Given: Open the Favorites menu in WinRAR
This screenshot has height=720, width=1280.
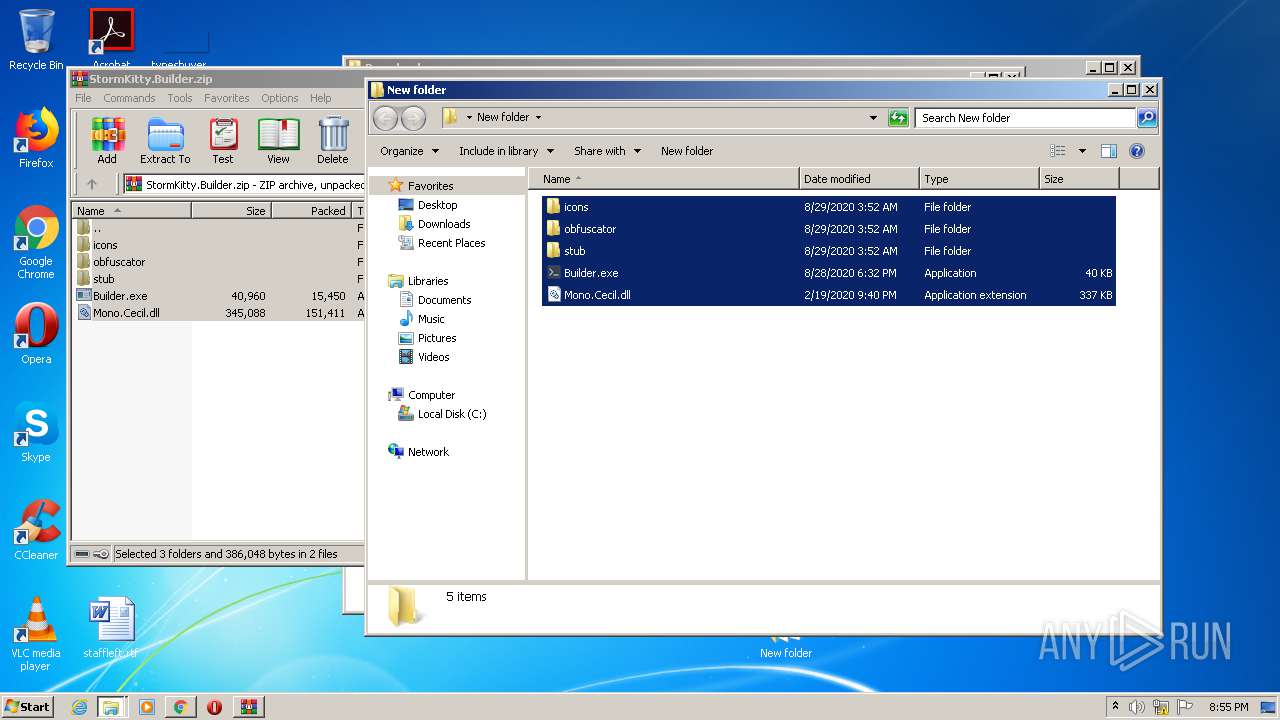Looking at the screenshot, I should click(x=227, y=98).
